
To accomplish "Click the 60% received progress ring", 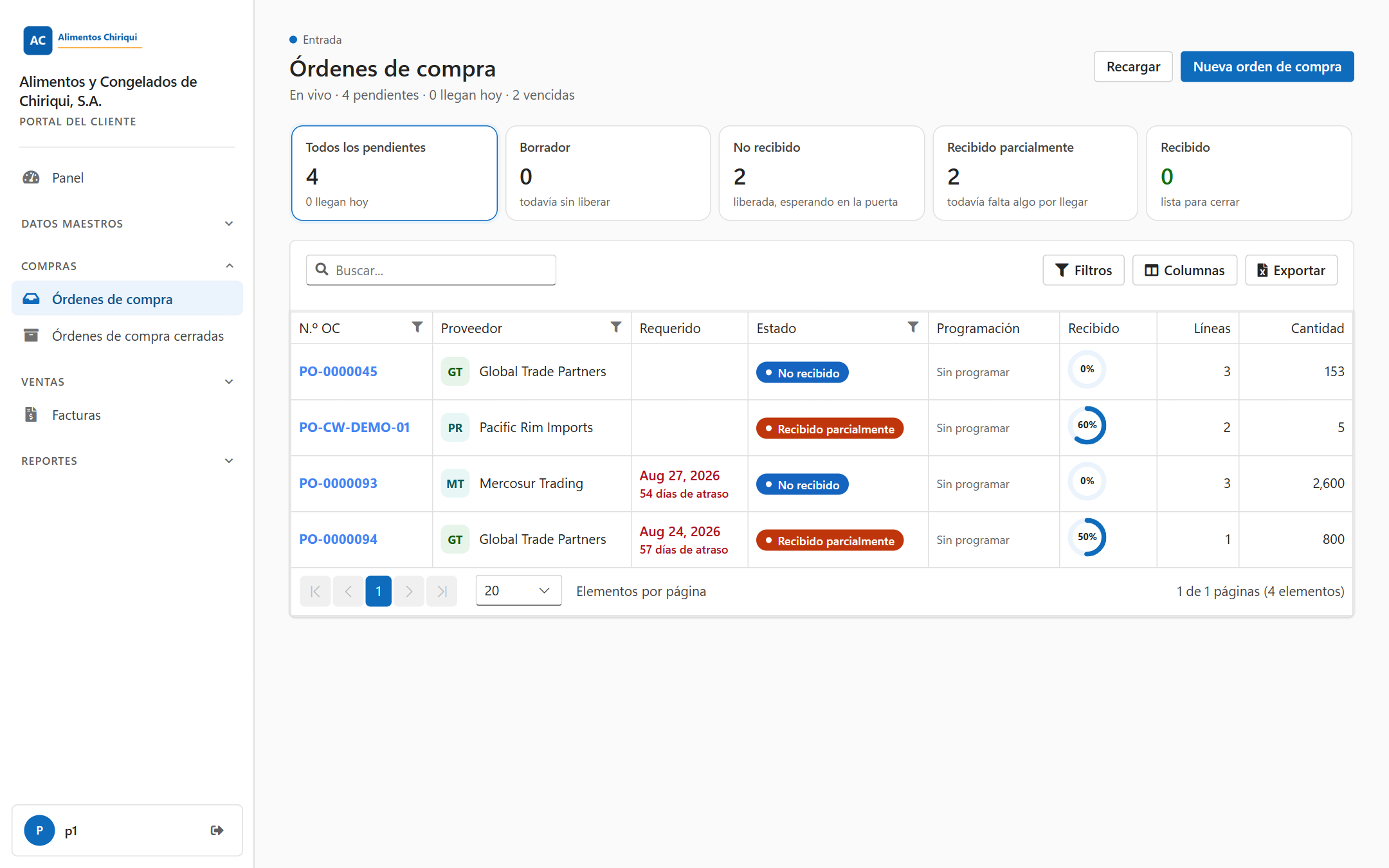I will click(x=1087, y=425).
